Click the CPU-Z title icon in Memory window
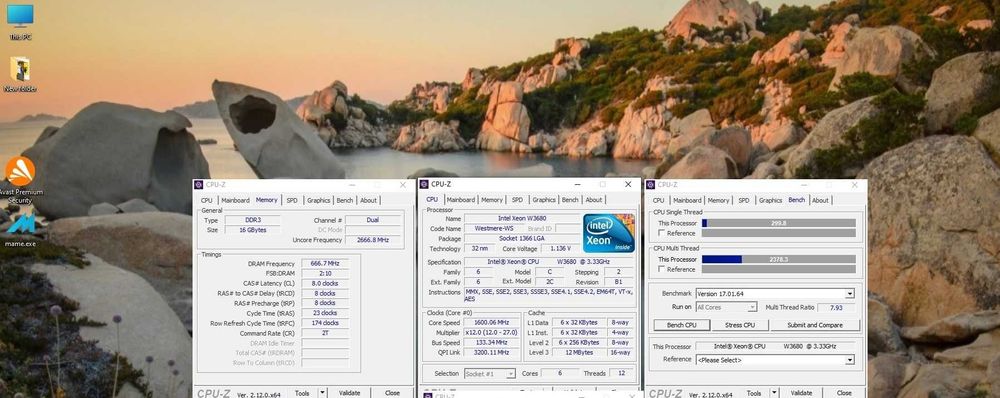Screen dimensions: 1000x398 point(198,185)
